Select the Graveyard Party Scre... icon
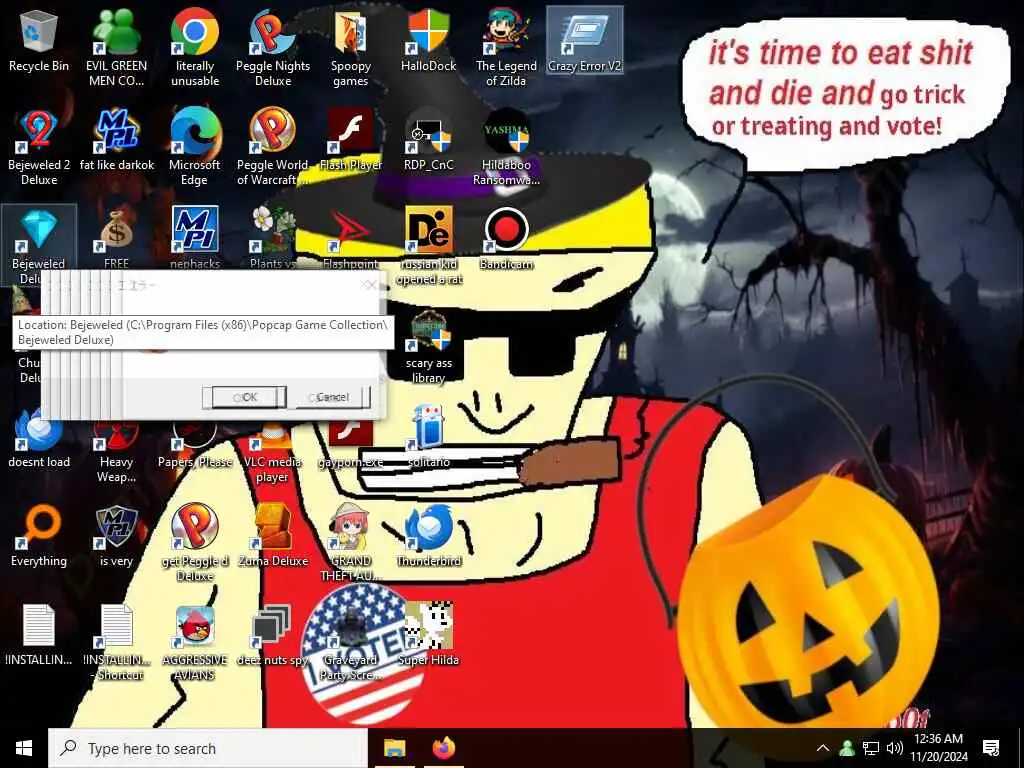Screen dimensions: 1024x768 coord(351,643)
